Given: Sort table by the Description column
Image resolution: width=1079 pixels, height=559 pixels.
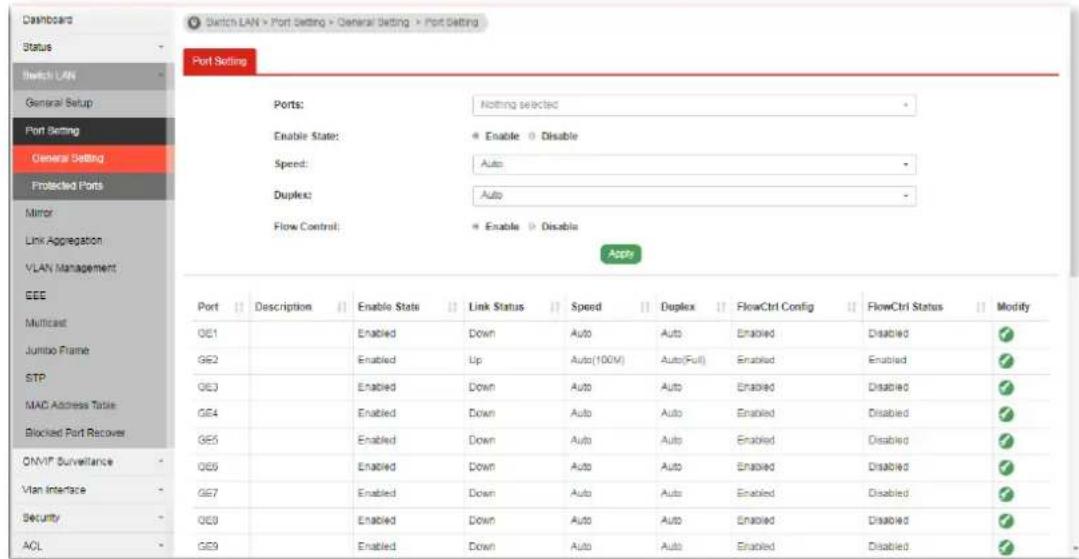Looking at the screenshot, I should (341, 307).
